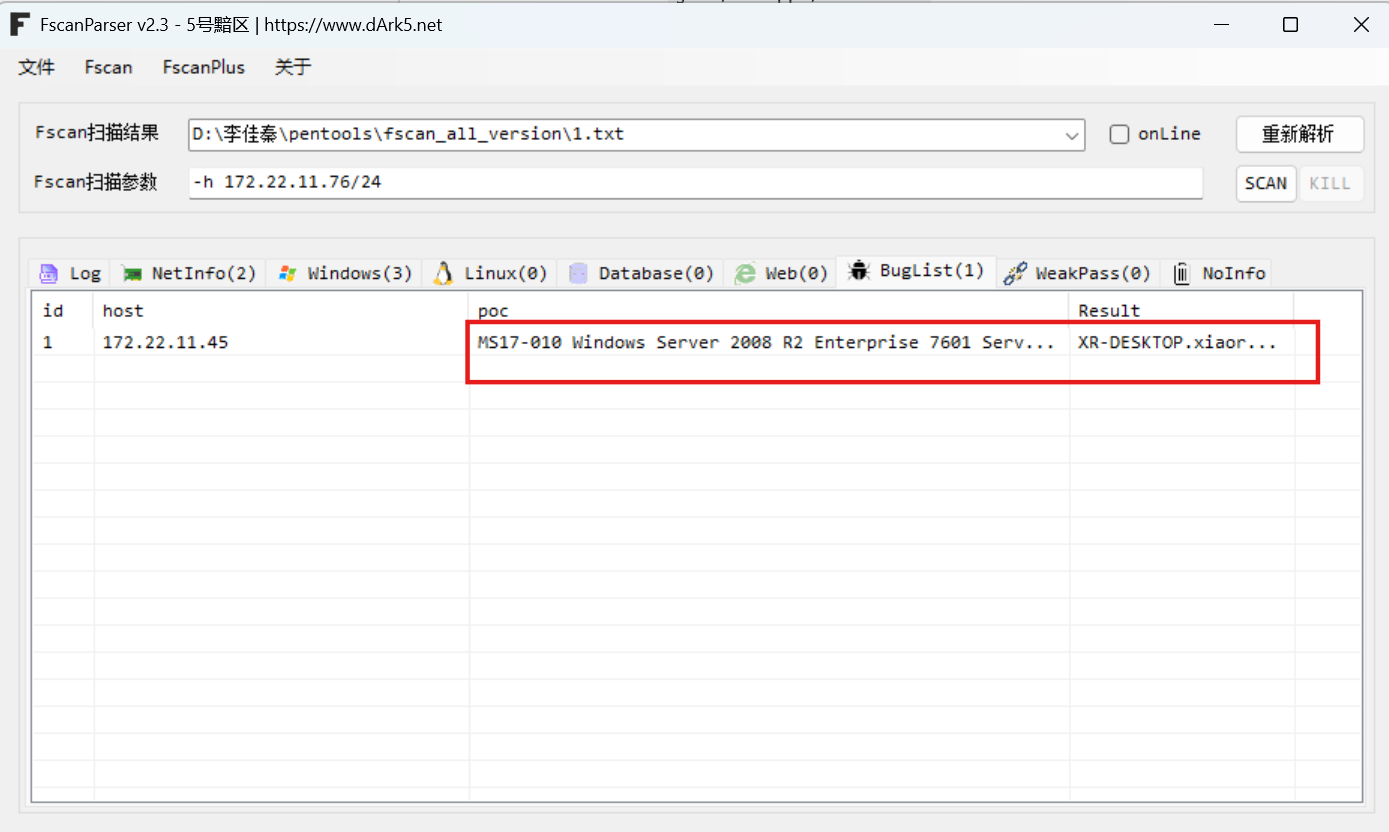This screenshot has height=832, width=1389.
Task: Switch to the NoInfo tab
Action: click(1216, 273)
